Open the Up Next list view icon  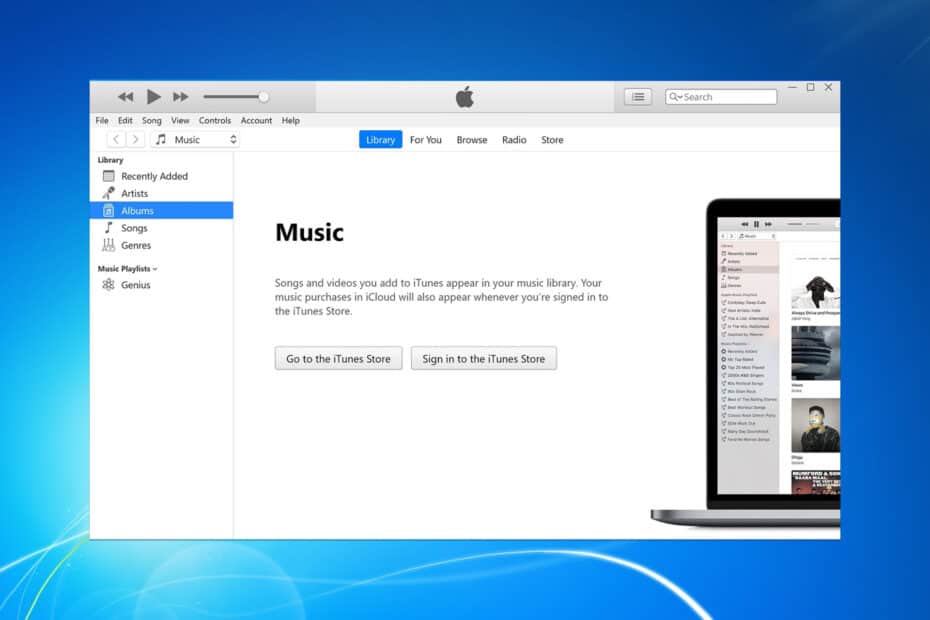638,97
